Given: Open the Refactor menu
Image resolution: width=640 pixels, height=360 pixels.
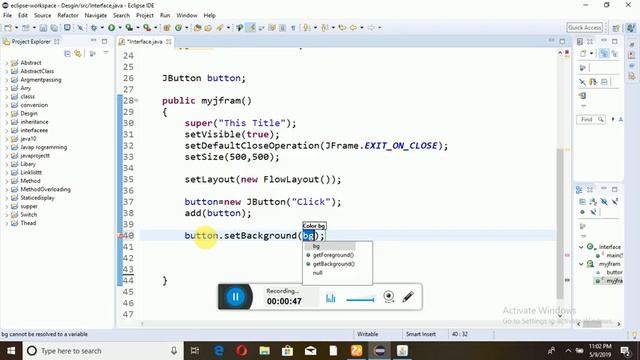Looking at the screenshot, I should 68,16.
